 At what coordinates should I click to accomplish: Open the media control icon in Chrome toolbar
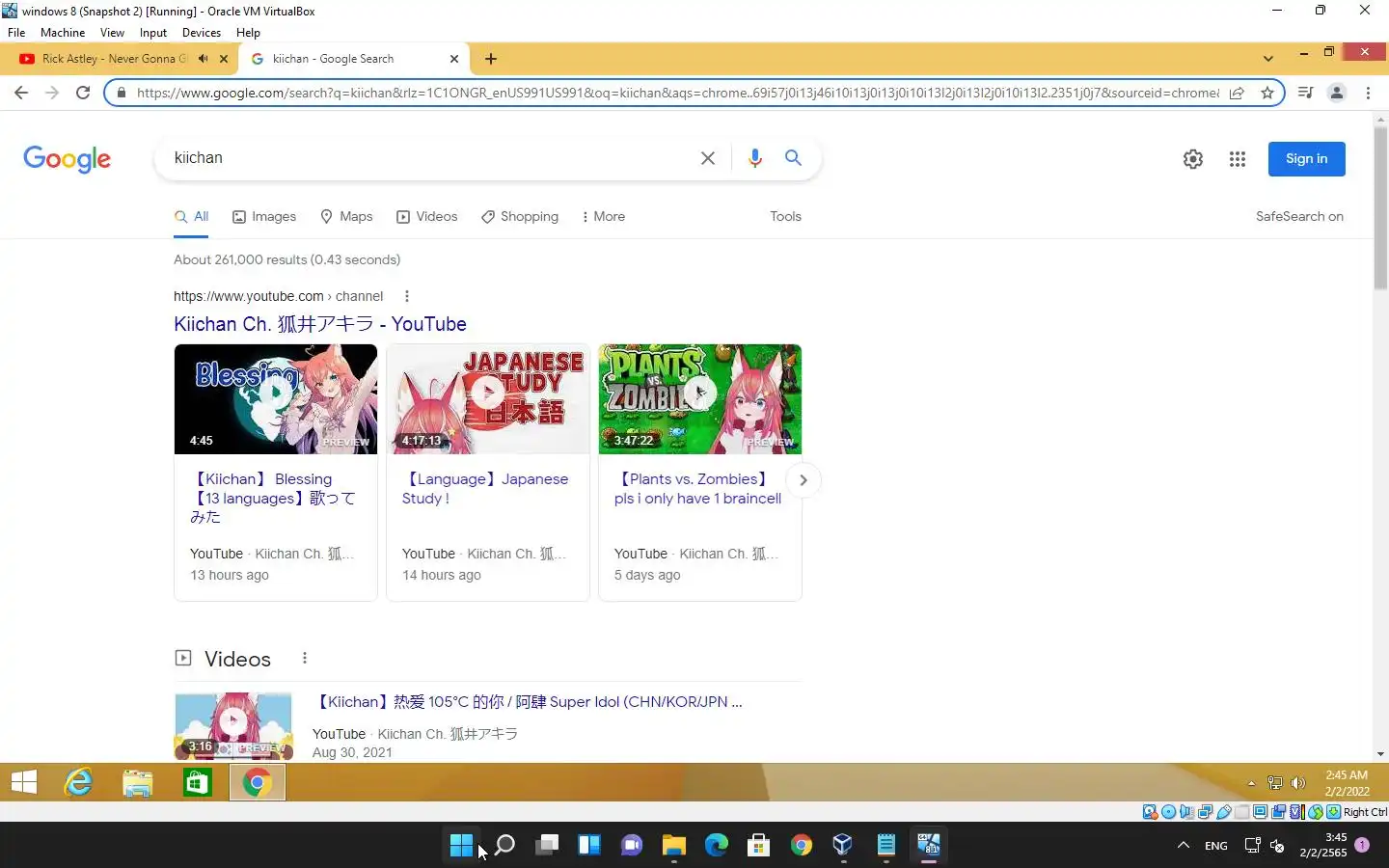pos(1305,93)
